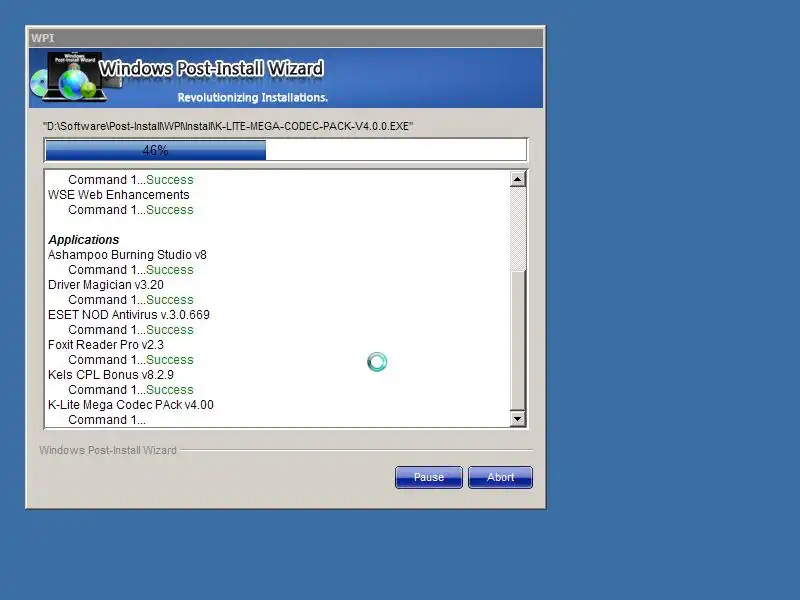The height and width of the screenshot is (600, 800).
Task: Click the 'WSE Web Enhancements' log entry
Action: pos(118,194)
